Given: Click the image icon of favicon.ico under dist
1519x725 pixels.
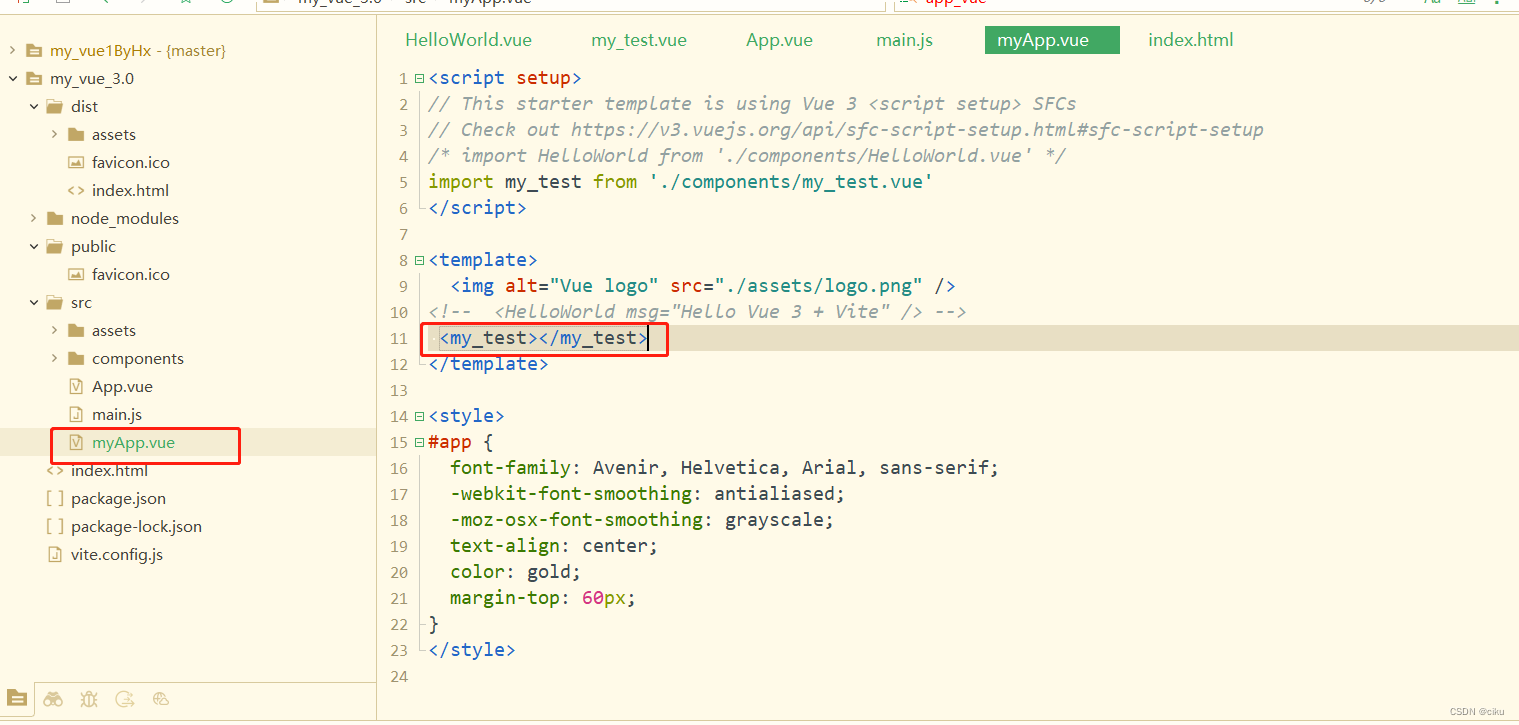Looking at the screenshot, I should coord(76,162).
